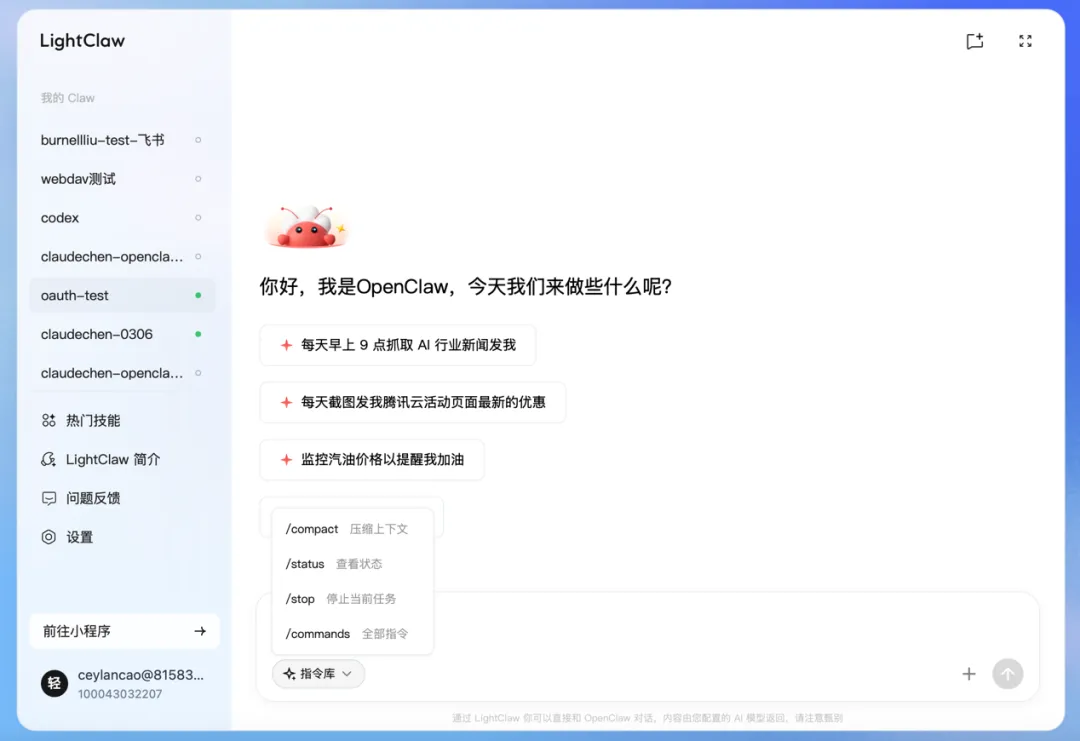
Task: Use suggestion 每天早上 9 点抓取 AI 行业新闻发我
Action: [x=397, y=345]
